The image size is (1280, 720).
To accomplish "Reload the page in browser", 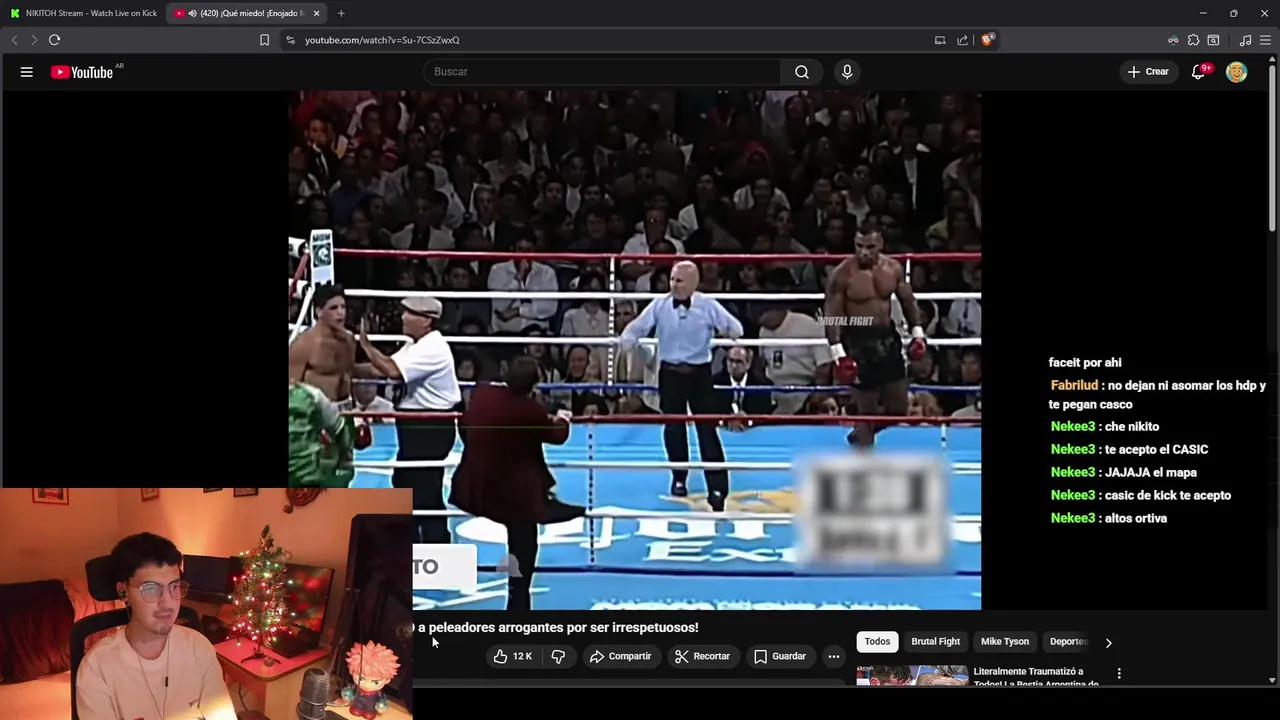I will tap(54, 40).
